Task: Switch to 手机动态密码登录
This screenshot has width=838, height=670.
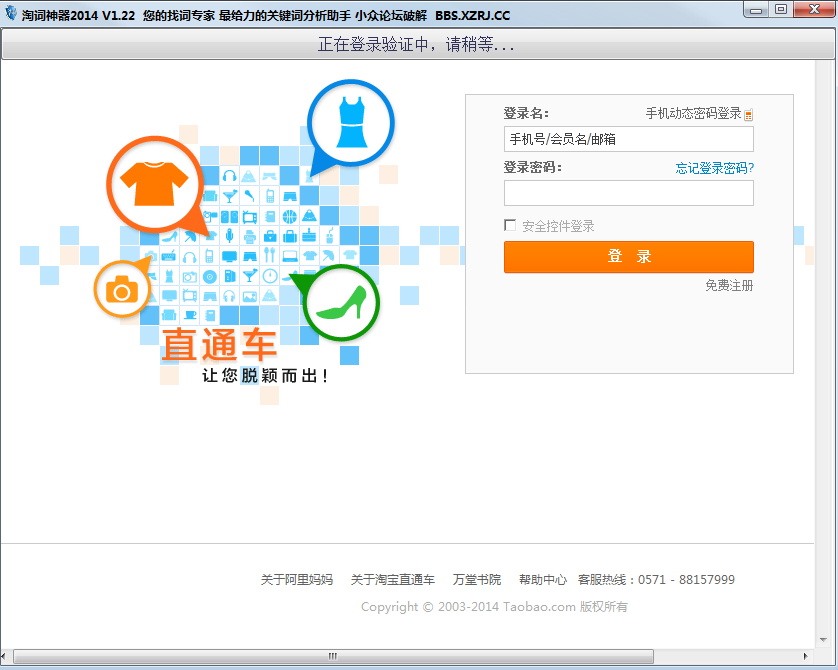Action: pyautogui.click(x=693, y=114)
